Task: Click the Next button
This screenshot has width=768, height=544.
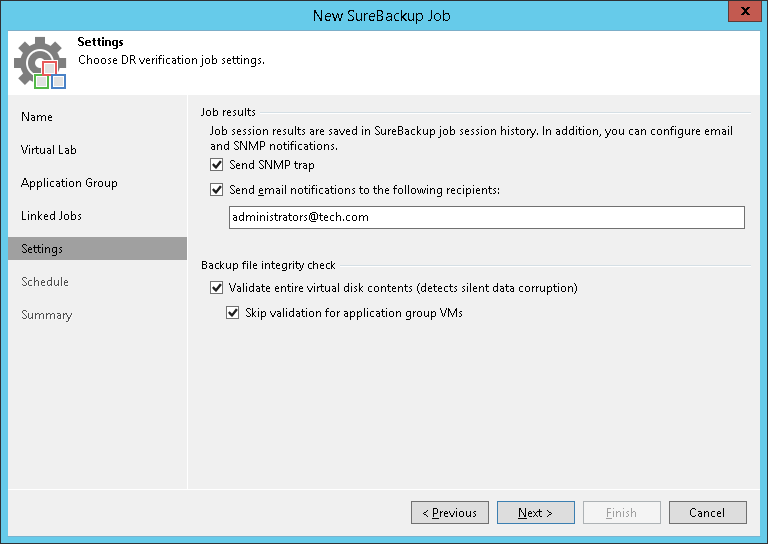Action: pyautogui.click(x=535, y=513)
